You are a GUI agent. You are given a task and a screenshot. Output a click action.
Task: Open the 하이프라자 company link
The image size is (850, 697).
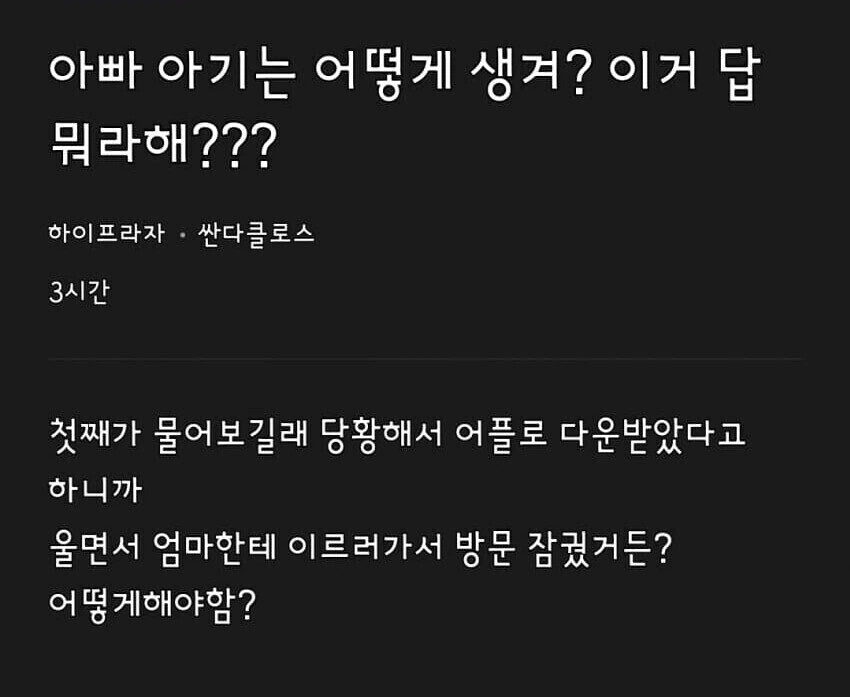106,235
